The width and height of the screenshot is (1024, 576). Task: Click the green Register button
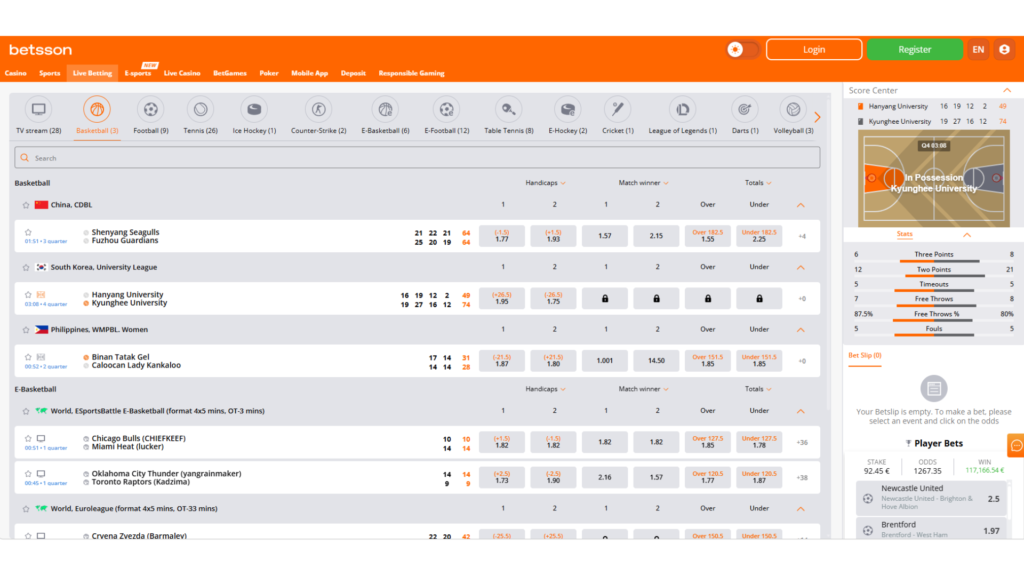(x=914, y=50)
